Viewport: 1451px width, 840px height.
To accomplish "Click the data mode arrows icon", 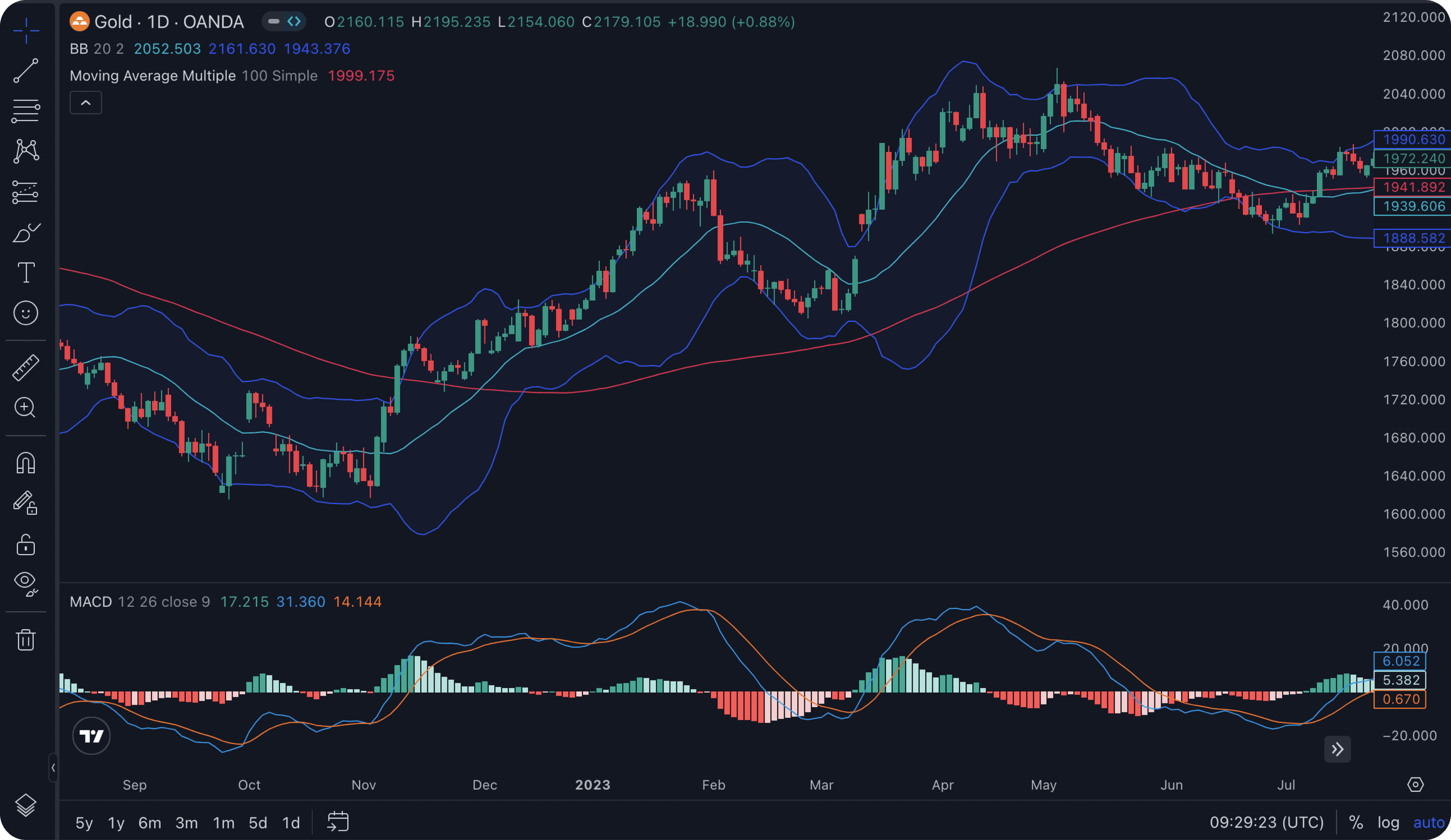I will point(294,21).
